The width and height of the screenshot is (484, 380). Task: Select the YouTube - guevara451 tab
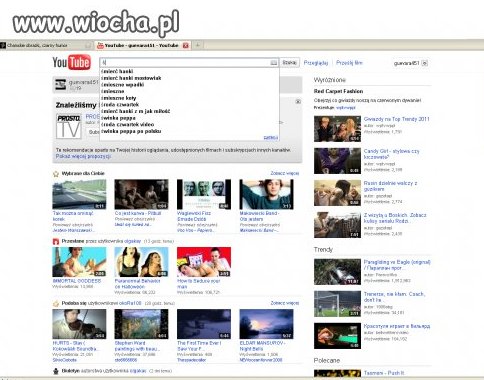pos(142,45)
